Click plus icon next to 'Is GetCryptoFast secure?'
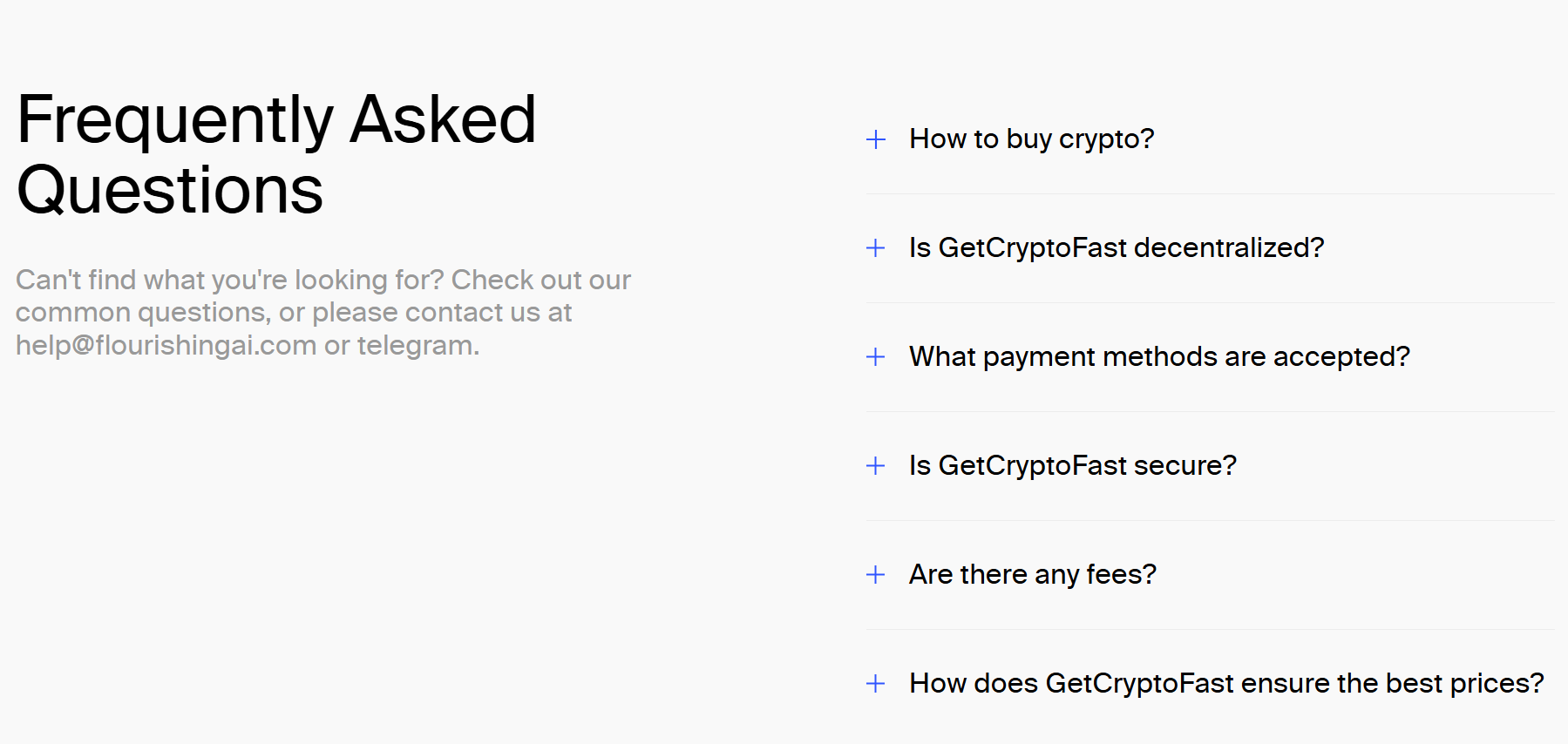This screenshot has width=1568, height=744. coord(876,466)
